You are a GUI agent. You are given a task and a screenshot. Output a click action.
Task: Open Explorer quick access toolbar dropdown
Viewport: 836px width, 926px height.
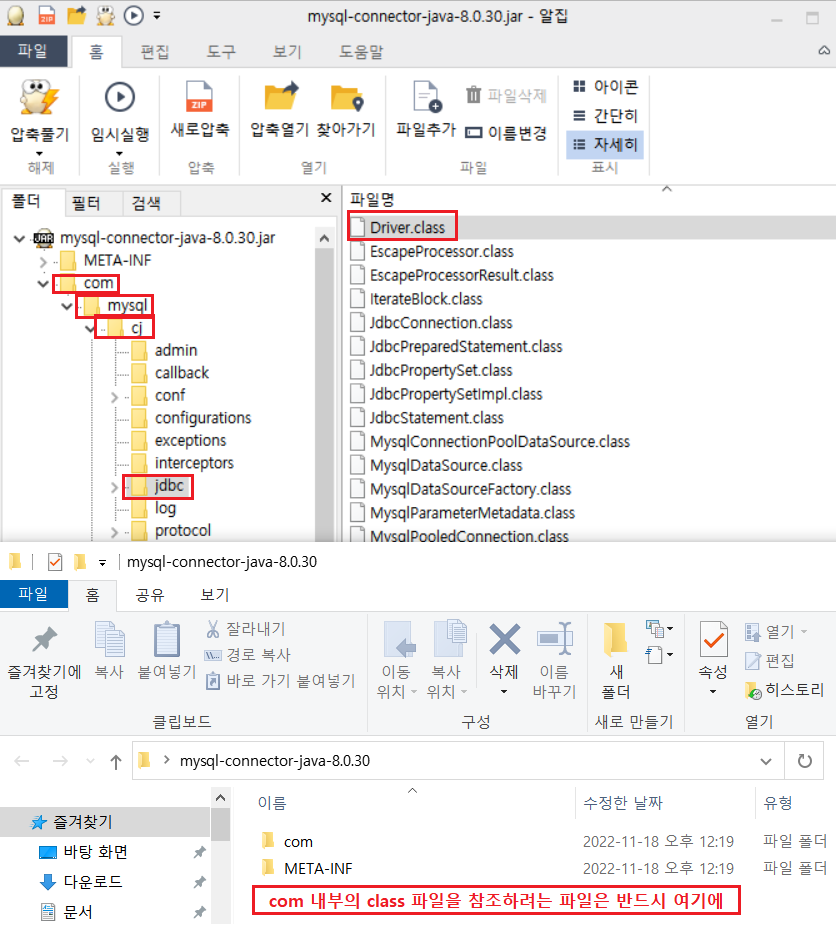pos(103,563)
